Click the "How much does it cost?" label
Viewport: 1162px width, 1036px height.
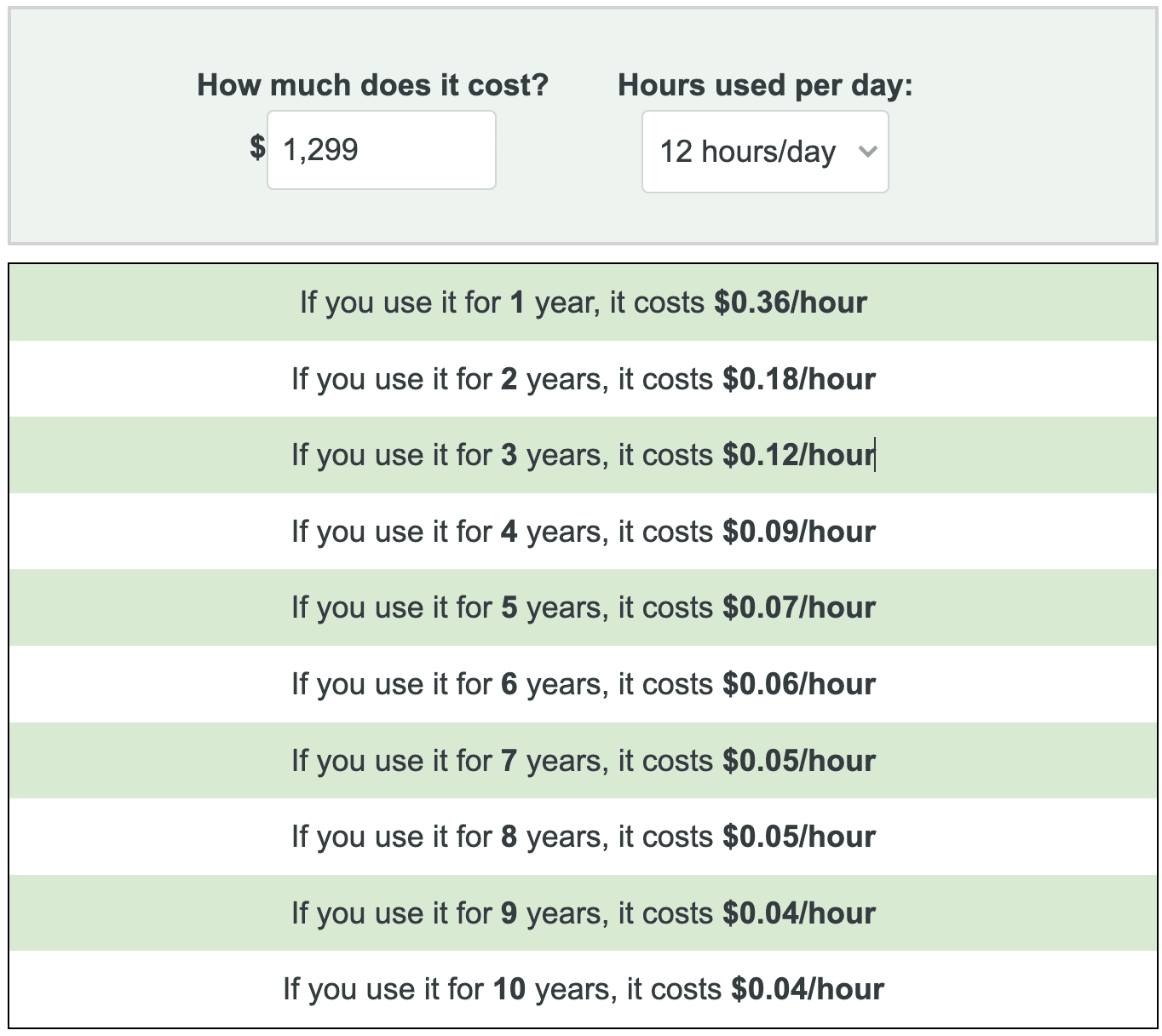coord(372,85)
